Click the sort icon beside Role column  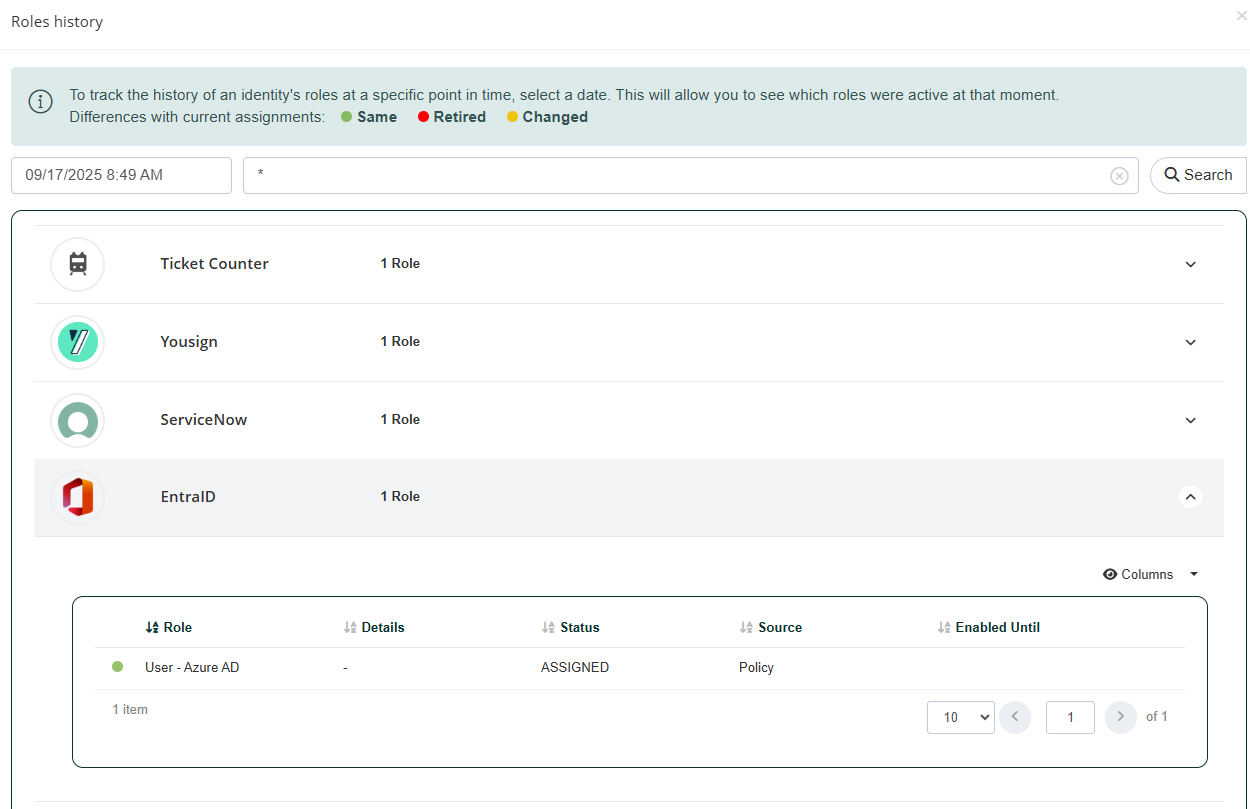click(x=152, y=628)
